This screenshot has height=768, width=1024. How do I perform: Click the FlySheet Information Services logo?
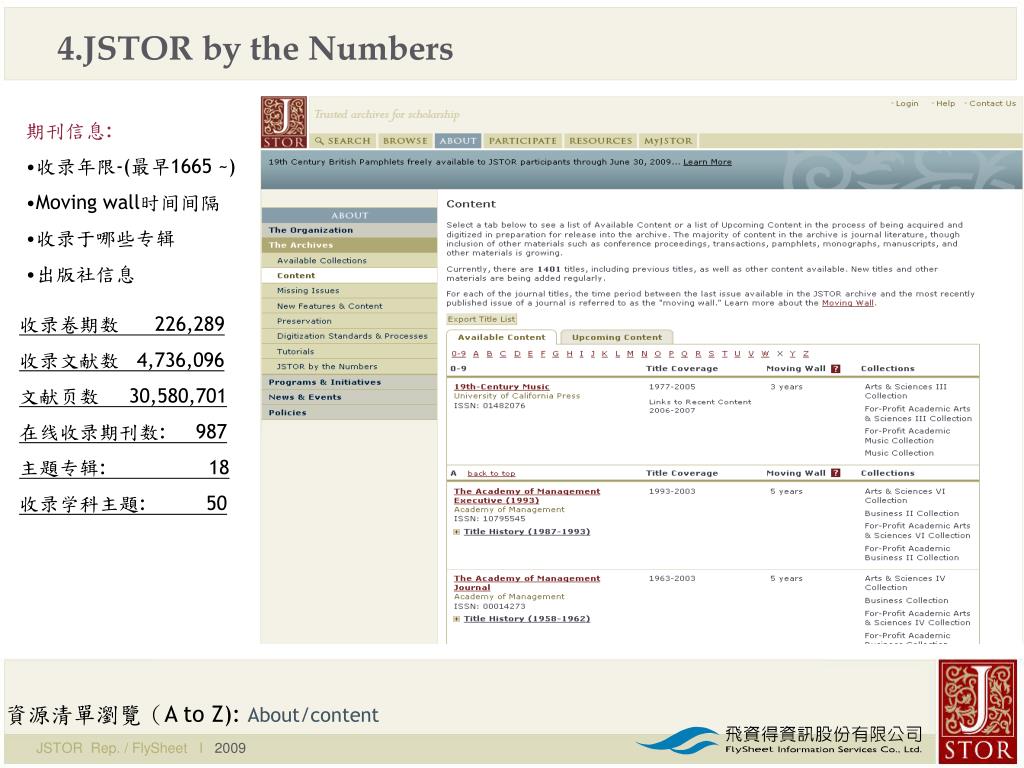780,741
